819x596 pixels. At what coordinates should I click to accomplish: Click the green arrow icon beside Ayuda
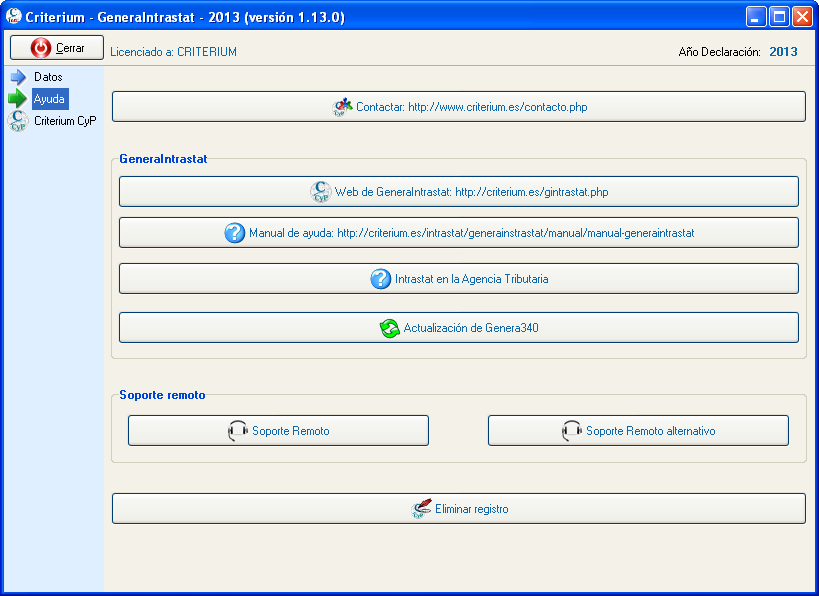[x=17, y=98]
